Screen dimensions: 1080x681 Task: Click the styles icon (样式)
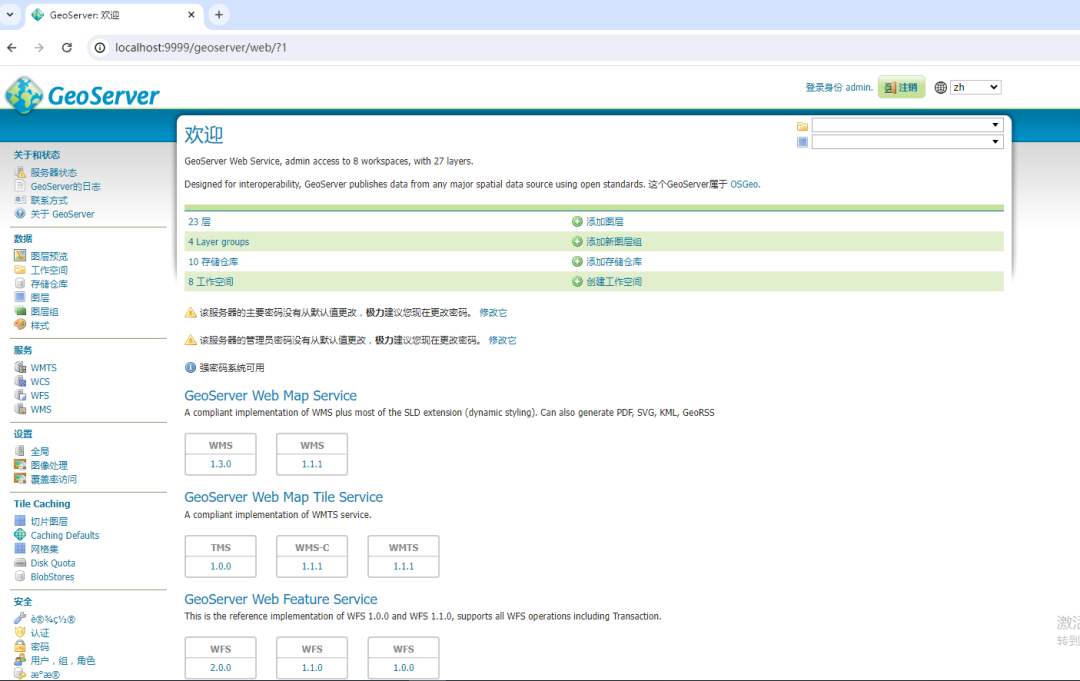[20, 325]
